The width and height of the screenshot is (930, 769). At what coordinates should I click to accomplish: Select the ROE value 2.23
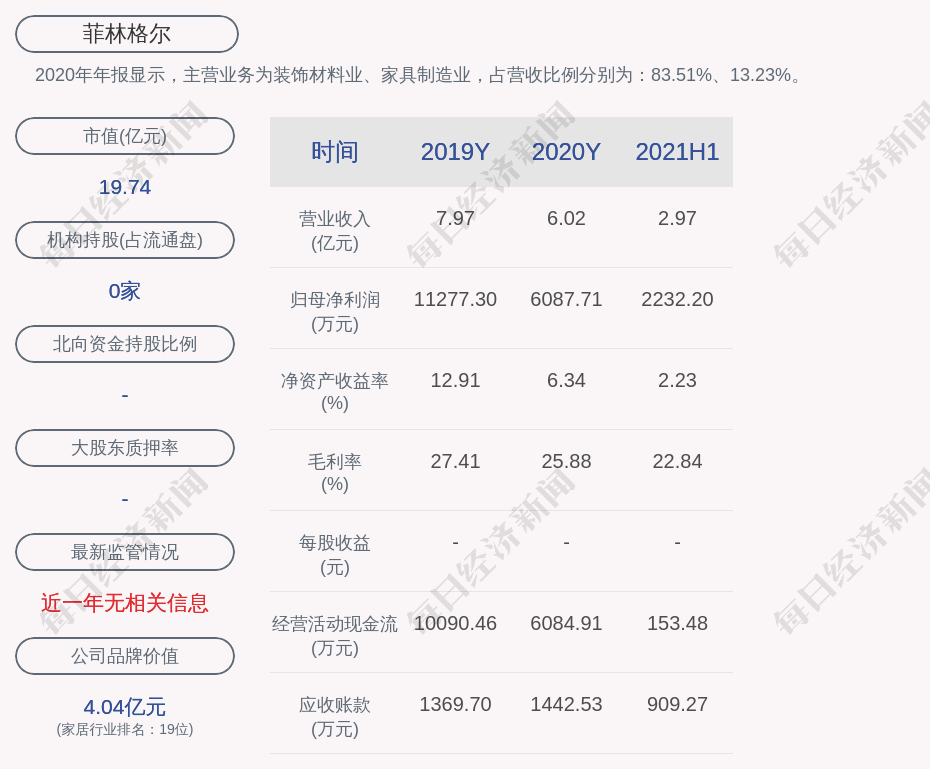click(x=677, y=380)
